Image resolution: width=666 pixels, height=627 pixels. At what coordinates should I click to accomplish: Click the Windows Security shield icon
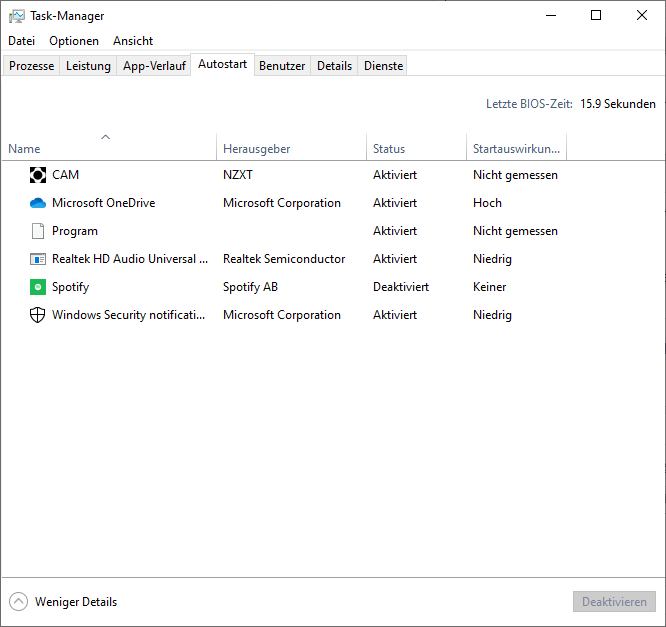pyautogui.click(x=37, y=315)
